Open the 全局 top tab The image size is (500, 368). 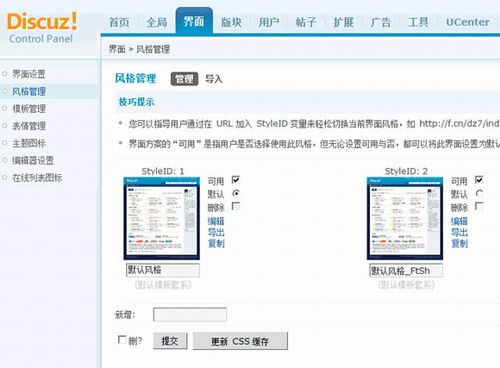pyautogui.click(x=156, y=22)
